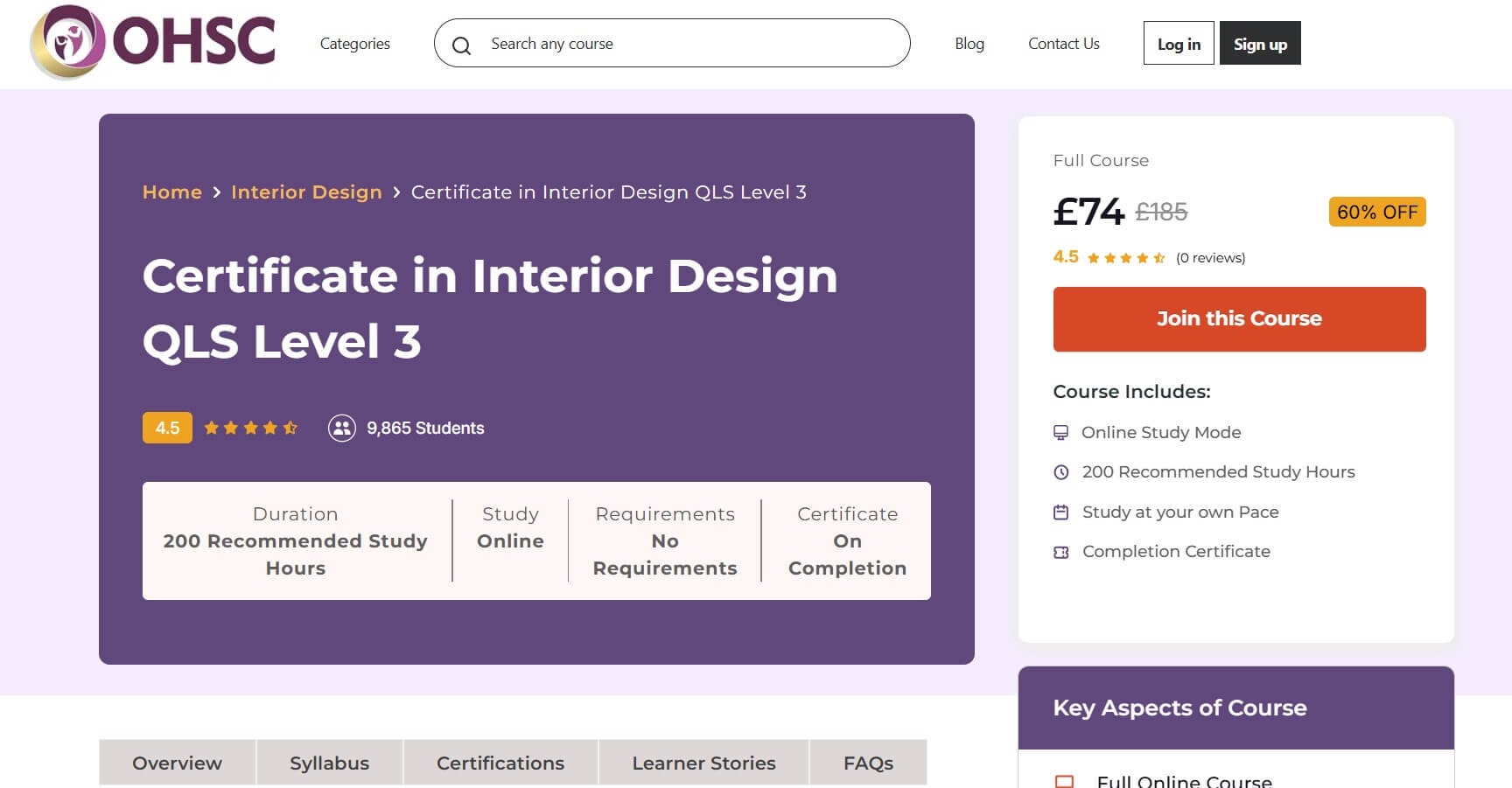Image resolution: width=1512 pixels, height=788 pixels.
Task: Click the OHSC logo
Action: click(153, 41)
